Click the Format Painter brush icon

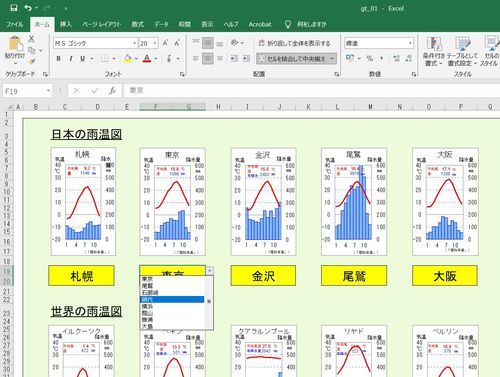click(32, 62)
